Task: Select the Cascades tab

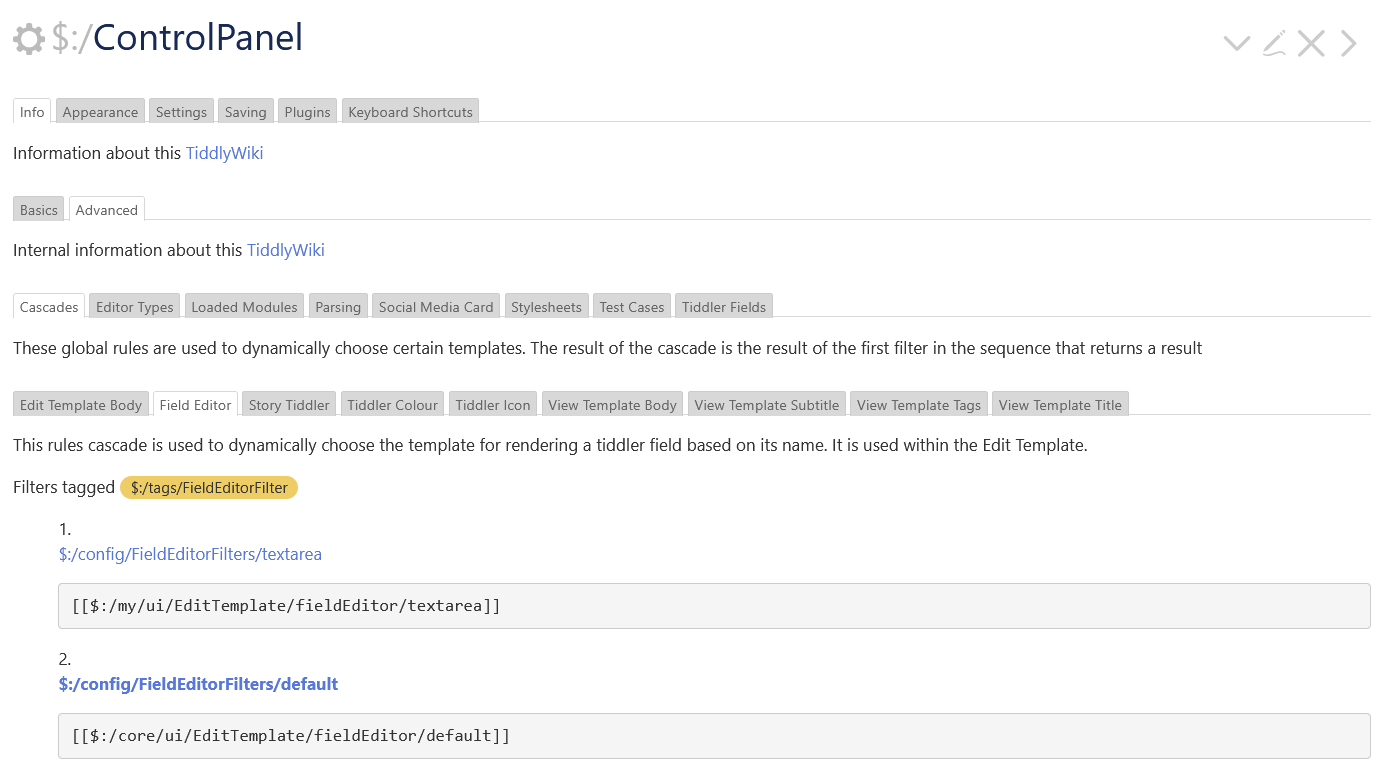Action: pos(49,306)
